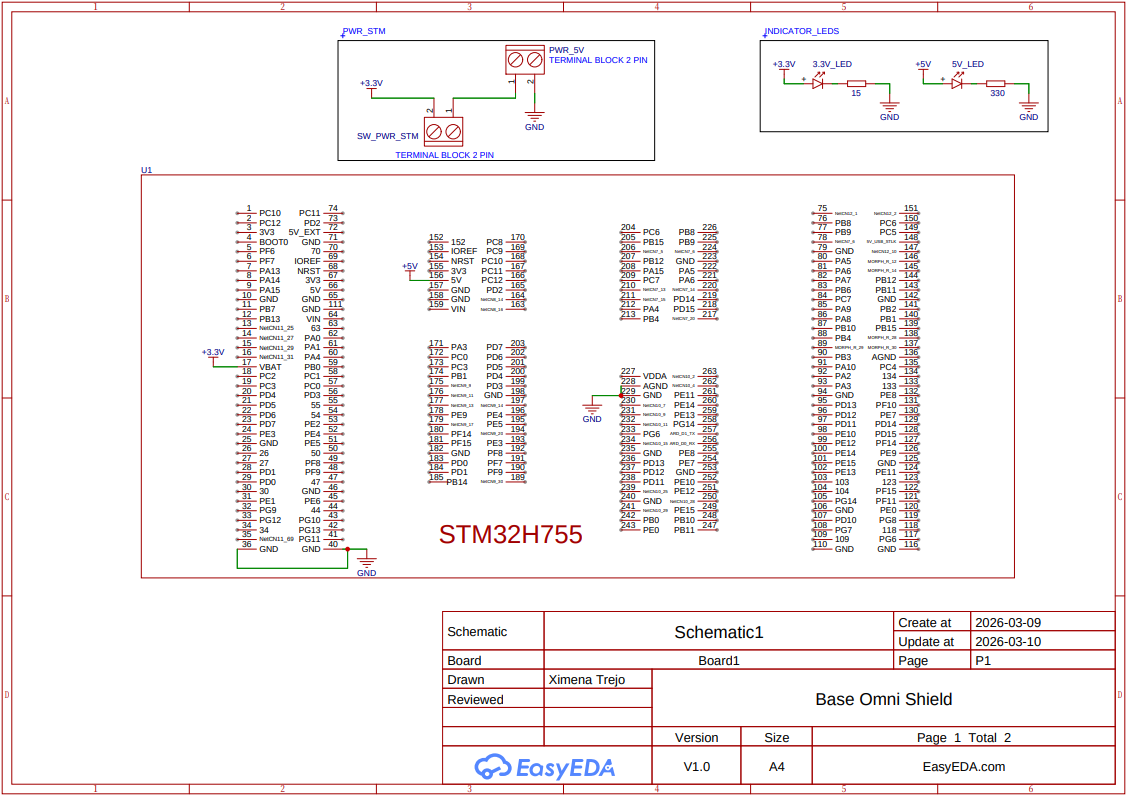Click the GND symbol below the STM32H755
Image resolution: width=1127 pixels, height=798 pixels.
[x=366, y=560]
